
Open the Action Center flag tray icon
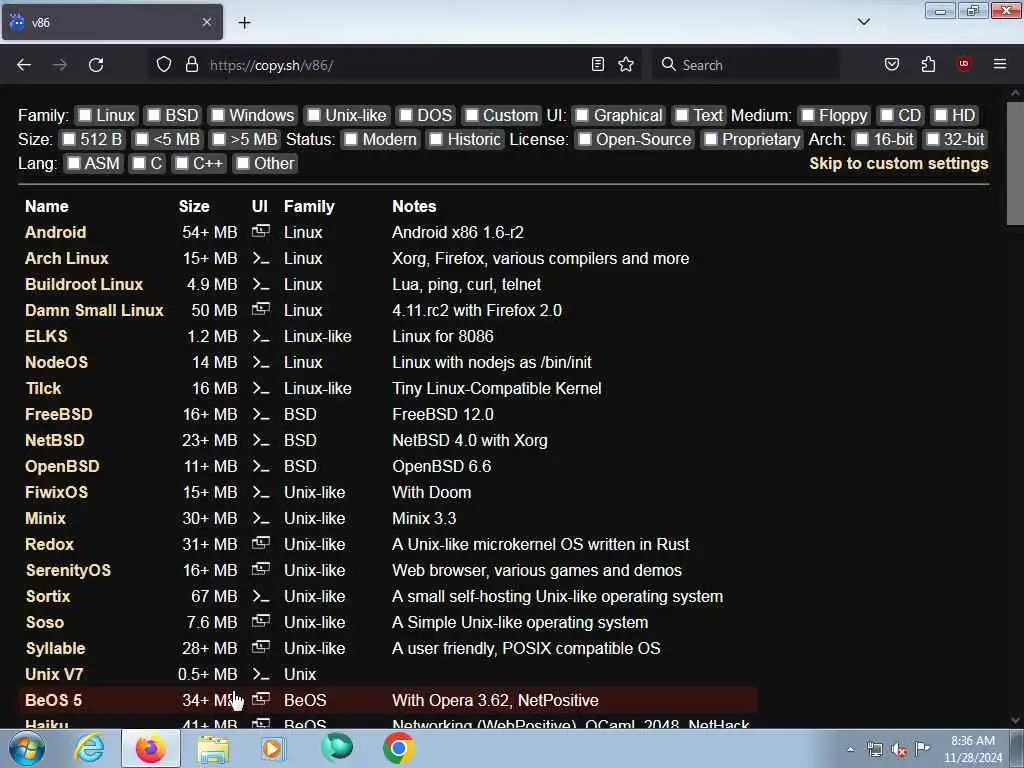[x=923, y=748]
